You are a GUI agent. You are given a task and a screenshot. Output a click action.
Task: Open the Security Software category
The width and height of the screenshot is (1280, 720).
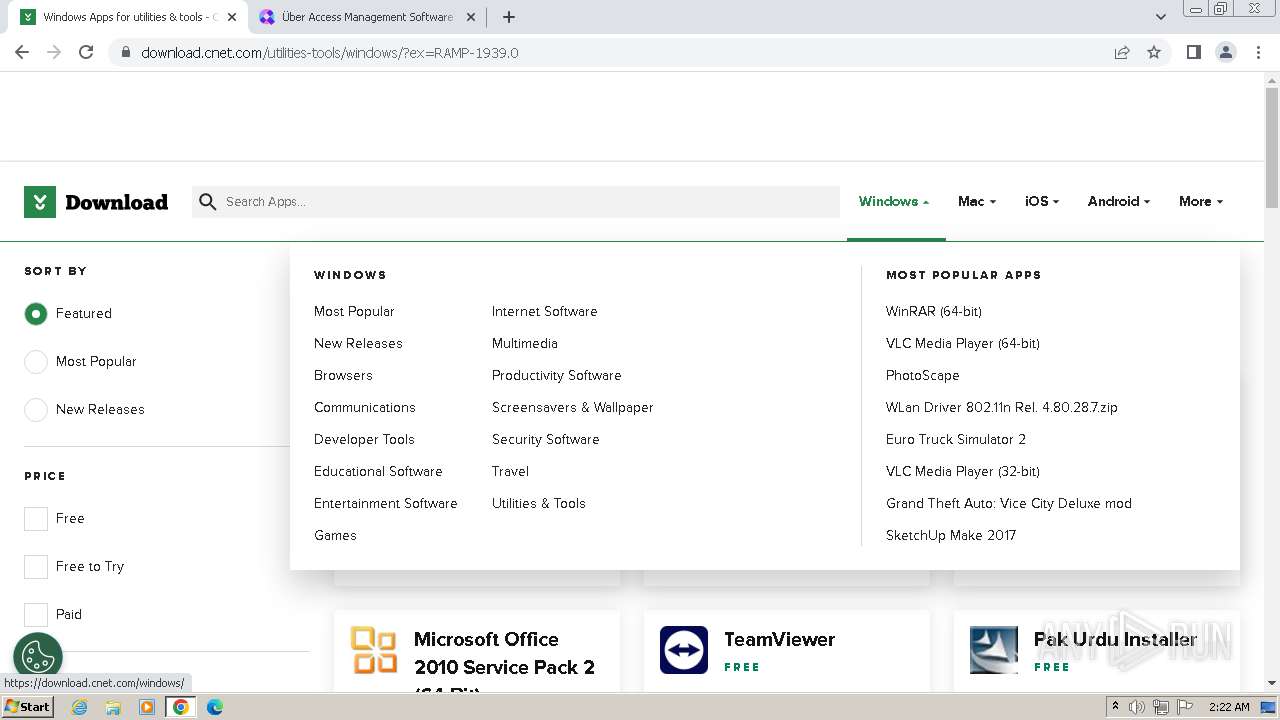click(546, 439)
